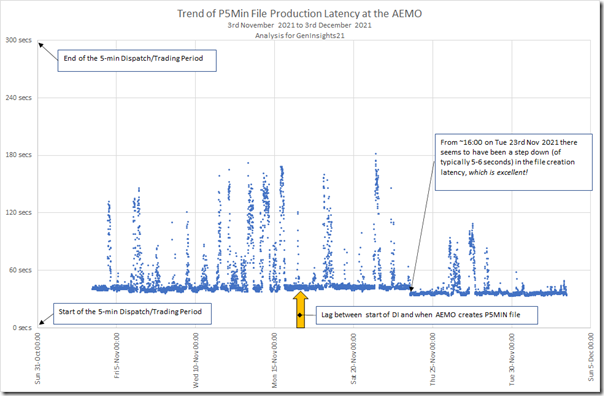604x396 pixels.
Task: Select the chart title text
Action: point(300,13)
